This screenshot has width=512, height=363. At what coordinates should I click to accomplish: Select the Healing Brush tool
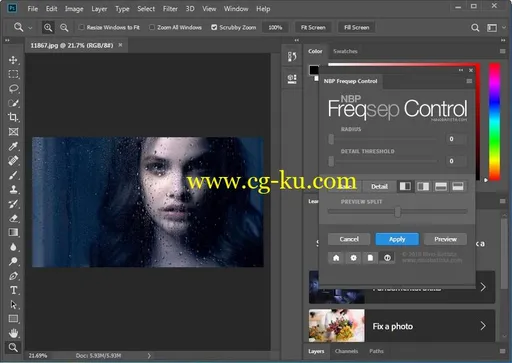[x=13, y=161]
